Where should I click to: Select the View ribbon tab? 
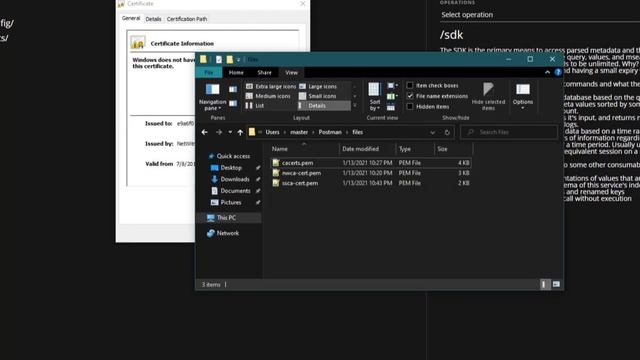291,73
